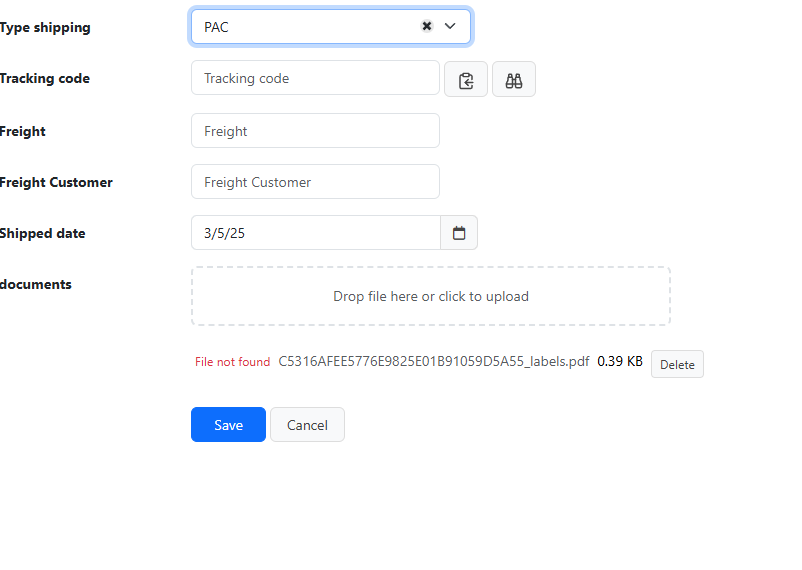This screenshot has width=802, height=570.
Task: Click the Shipped date field showing 3/5/25
Action: coord(316,233)
